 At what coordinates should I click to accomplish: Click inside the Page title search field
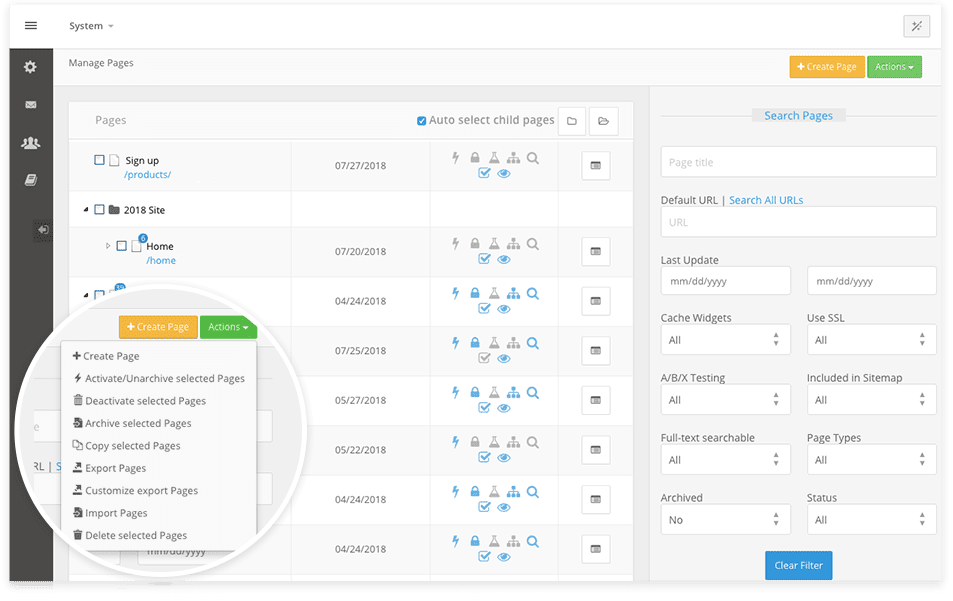coord(798,162)
